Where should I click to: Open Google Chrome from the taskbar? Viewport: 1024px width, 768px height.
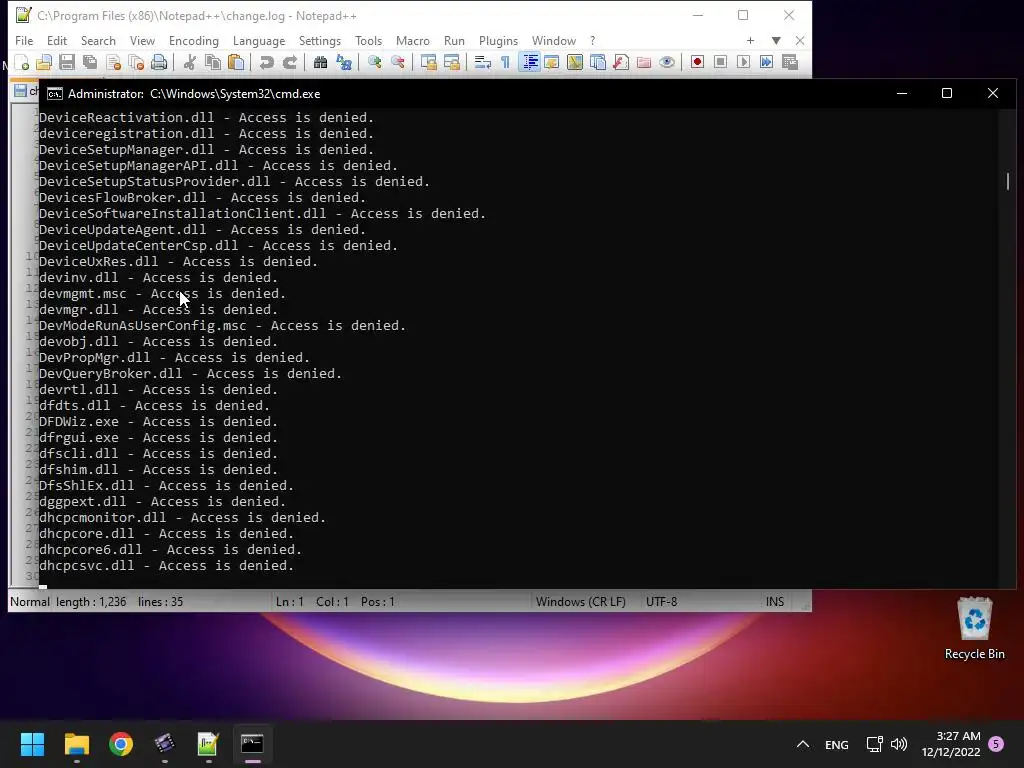tap(121, 744)
